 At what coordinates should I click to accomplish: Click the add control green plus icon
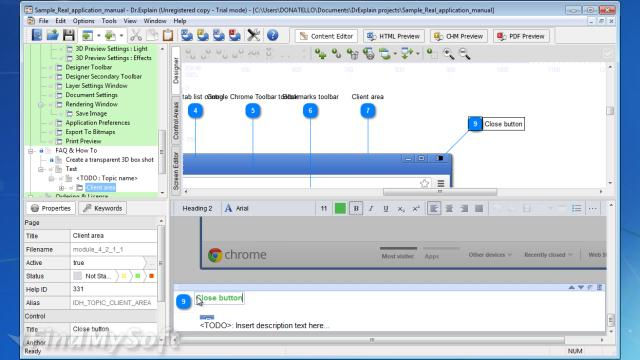[x=320, y=53]
